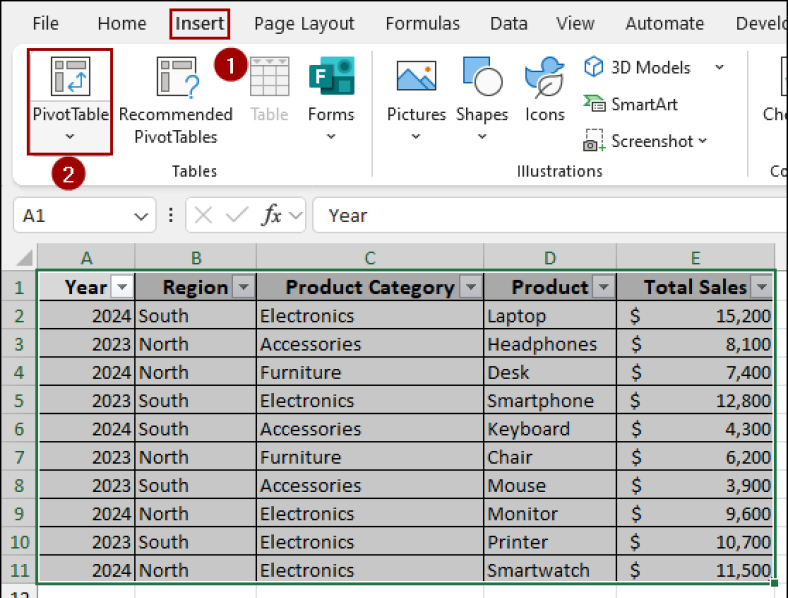The image size is (788, 598).
Task: Click the Insert Function fx icon
Action: (x=271, y=215)
